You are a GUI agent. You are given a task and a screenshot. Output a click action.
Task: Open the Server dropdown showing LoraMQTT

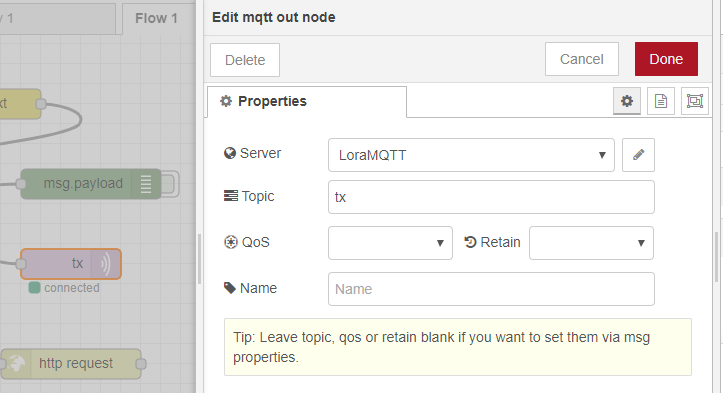click(x=471, y=155)
